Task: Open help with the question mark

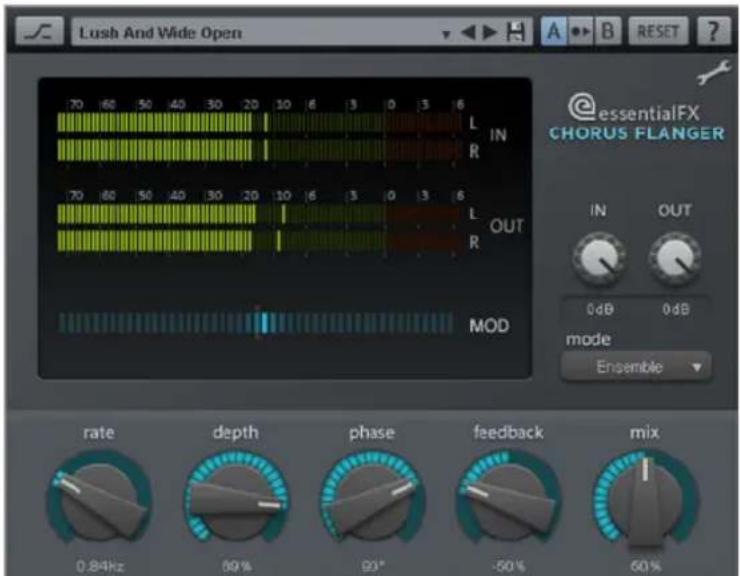Action: click(x=713, y=32)
